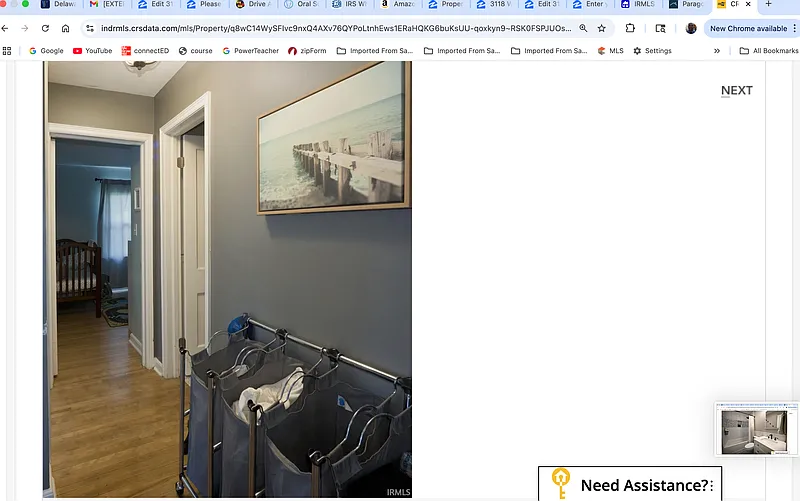800x501 pixels.
Task: Close the active CR tab
Action: click(x=748, y=4)
